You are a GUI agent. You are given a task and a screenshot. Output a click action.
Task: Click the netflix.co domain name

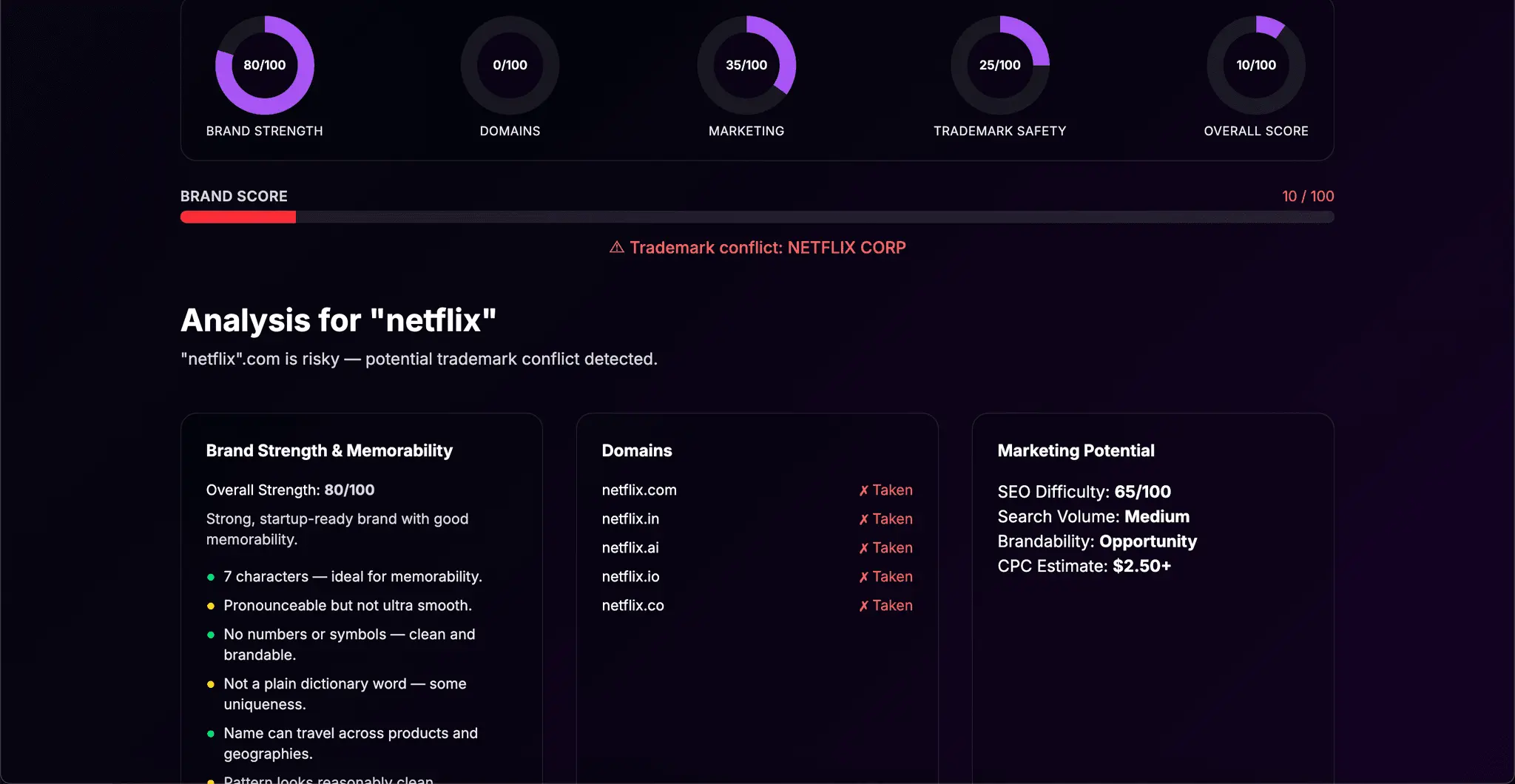pyautogui.click(x=632, y=605)
